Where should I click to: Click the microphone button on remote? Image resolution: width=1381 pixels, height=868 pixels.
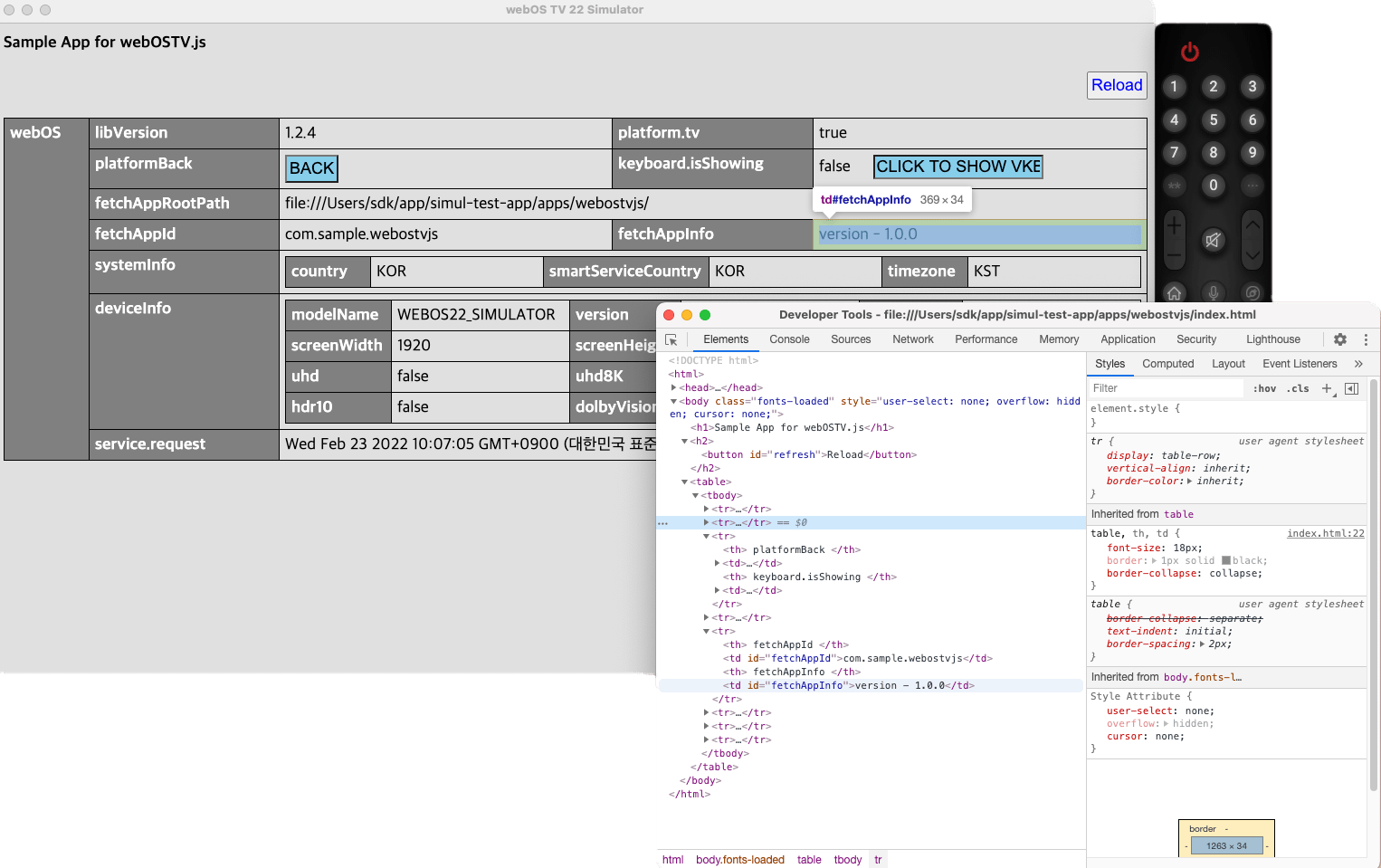[1213, 293]
